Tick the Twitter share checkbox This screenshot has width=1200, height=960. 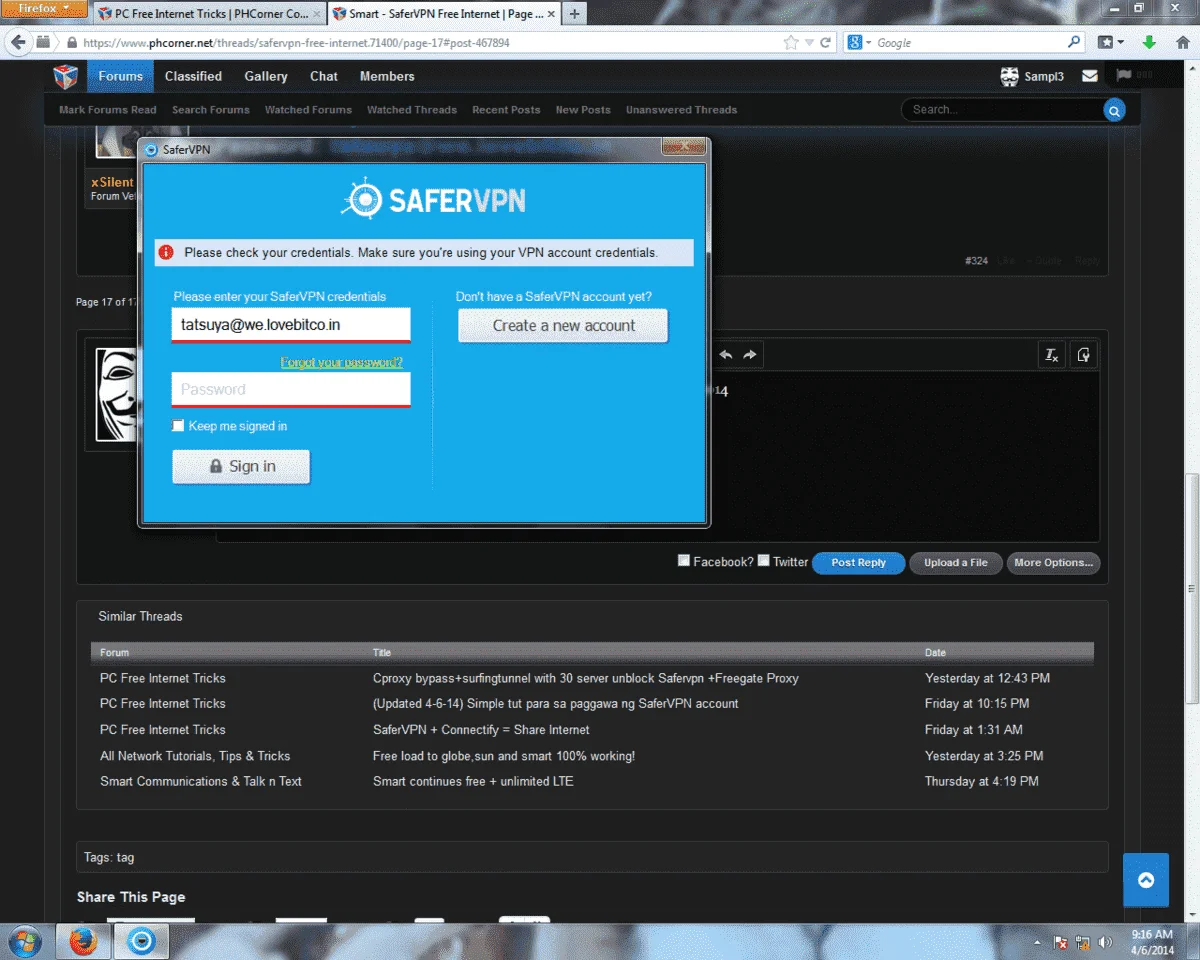tap(764, 561)
